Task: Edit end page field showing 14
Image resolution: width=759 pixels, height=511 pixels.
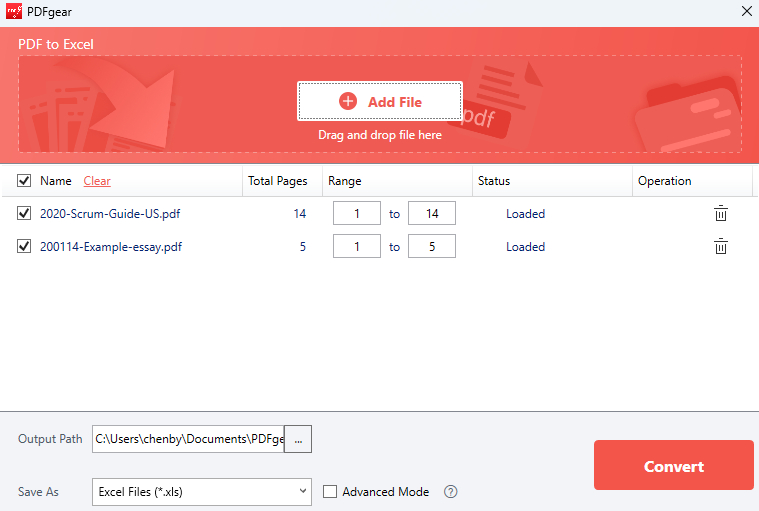Action: pyautogui.click(x=432, y=213)
